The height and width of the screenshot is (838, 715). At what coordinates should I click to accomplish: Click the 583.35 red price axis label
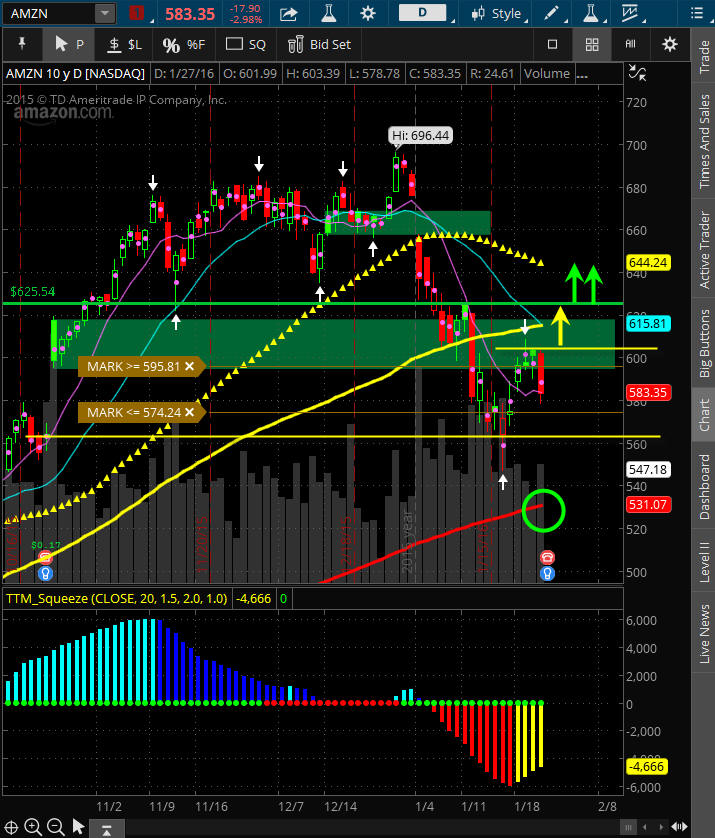click(x=648, y=393)
